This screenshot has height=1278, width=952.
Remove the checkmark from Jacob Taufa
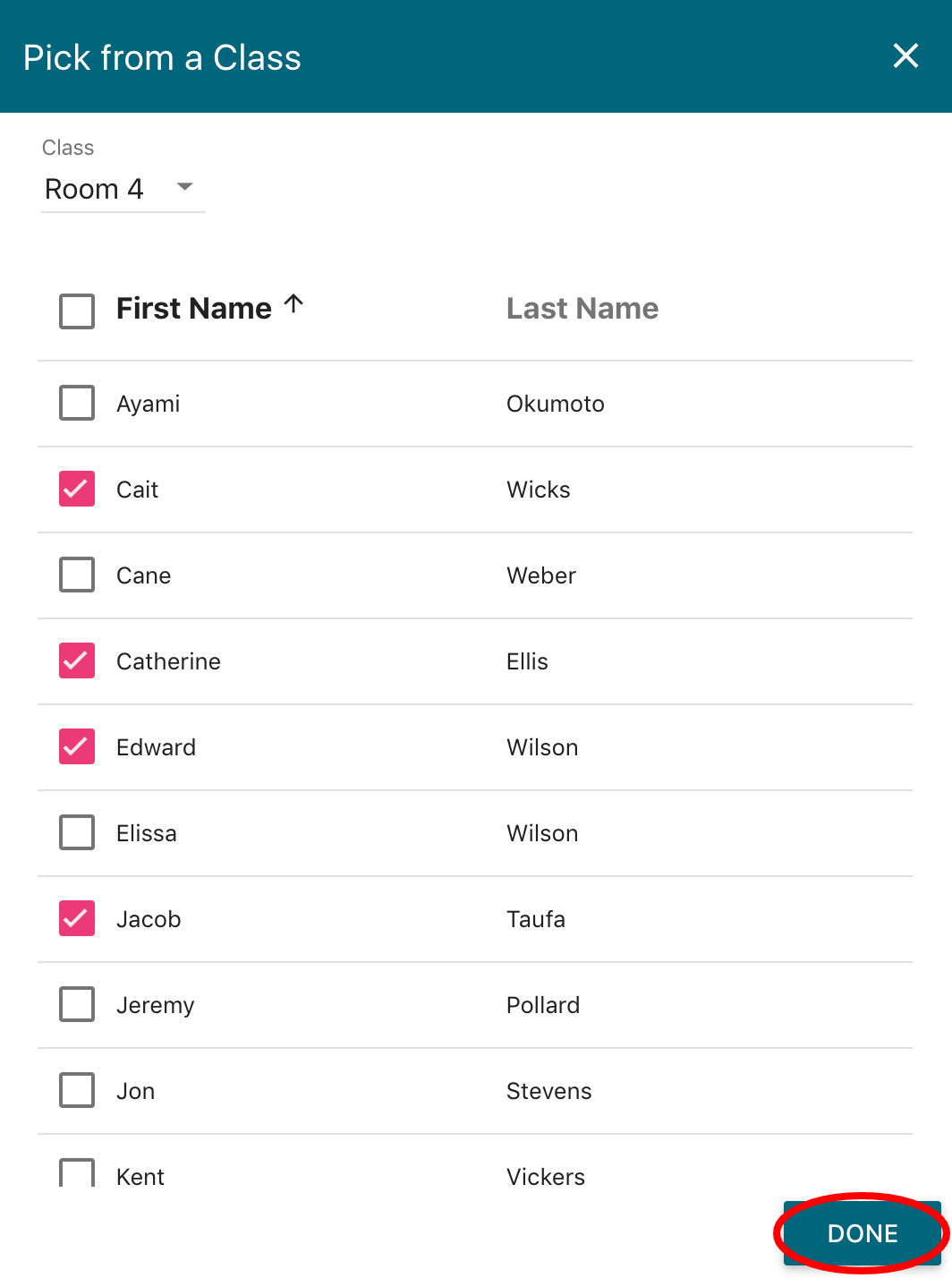[76, 918]
